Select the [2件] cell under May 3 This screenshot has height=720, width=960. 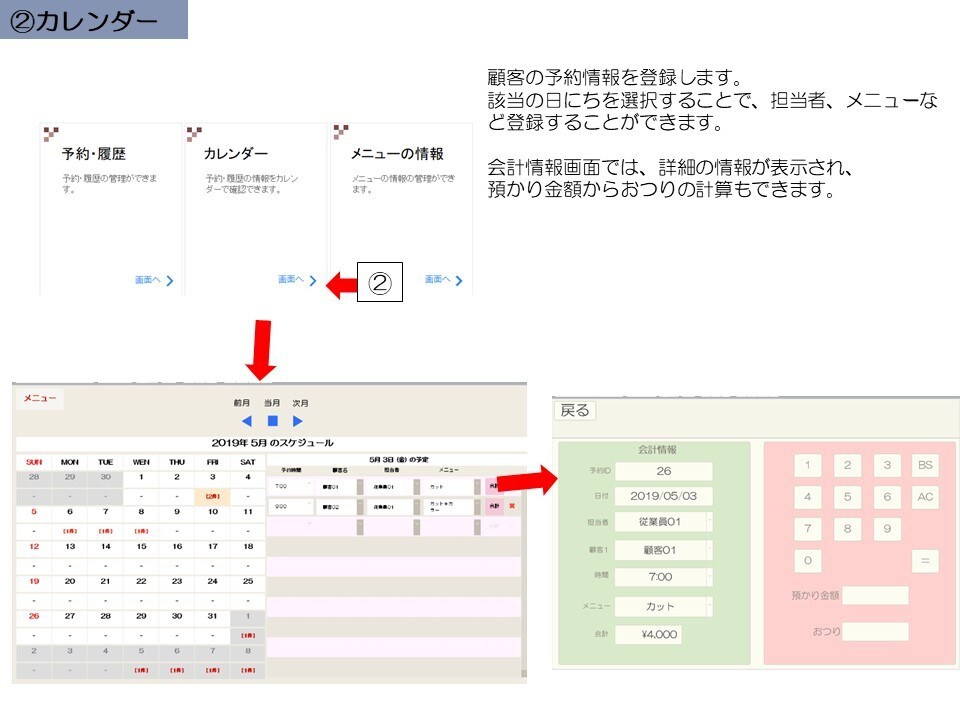[212, 497]
